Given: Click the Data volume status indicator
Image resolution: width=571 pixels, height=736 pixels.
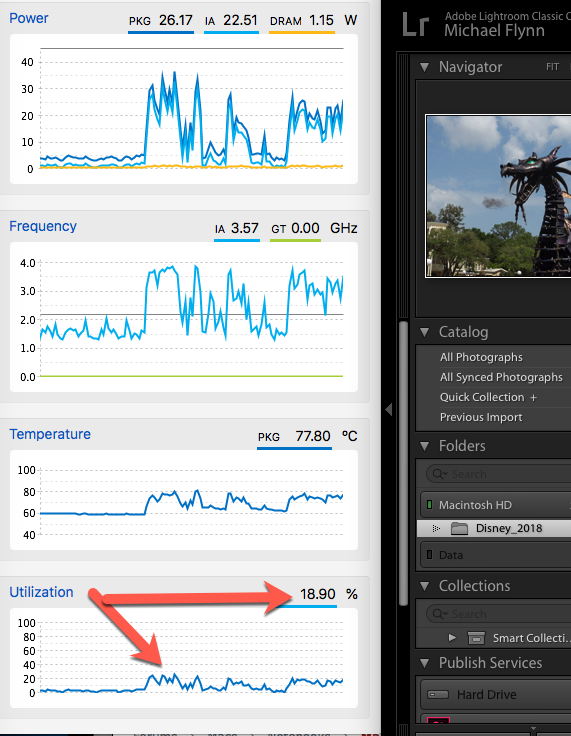Looking at the screenshot, I should point(429,555).
